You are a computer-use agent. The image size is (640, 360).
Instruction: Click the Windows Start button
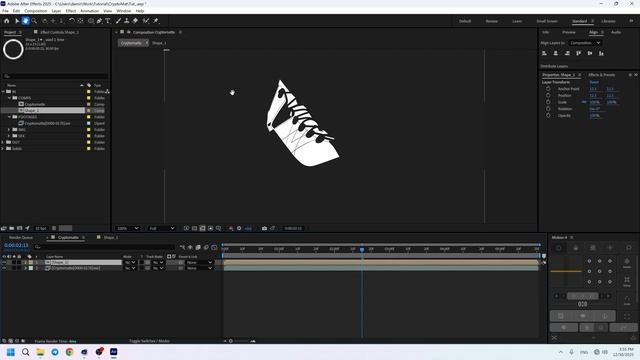(x=11, y=352)
